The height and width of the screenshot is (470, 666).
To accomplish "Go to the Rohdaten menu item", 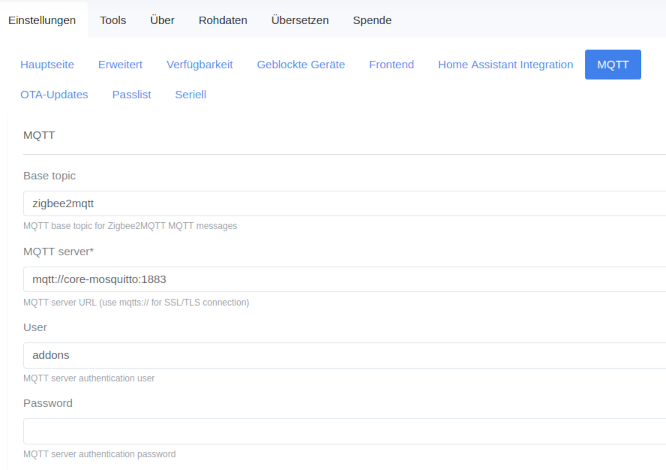I will click(223, 20).
